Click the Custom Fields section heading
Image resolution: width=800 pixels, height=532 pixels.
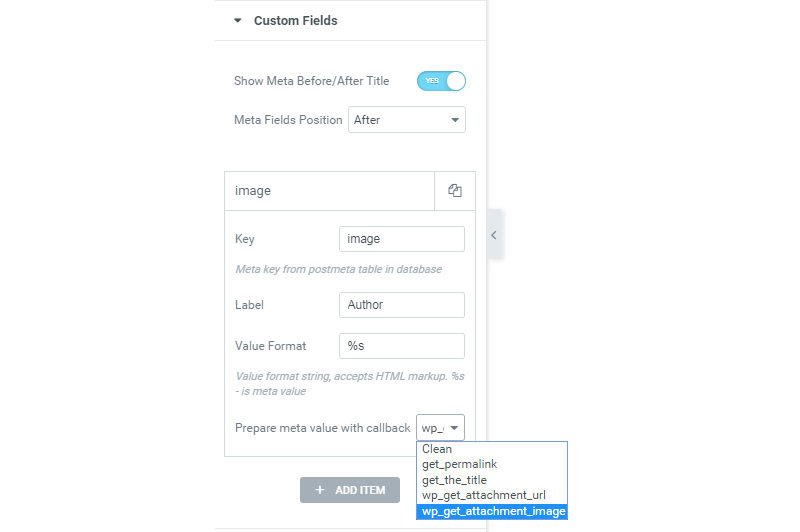[296, 21]
